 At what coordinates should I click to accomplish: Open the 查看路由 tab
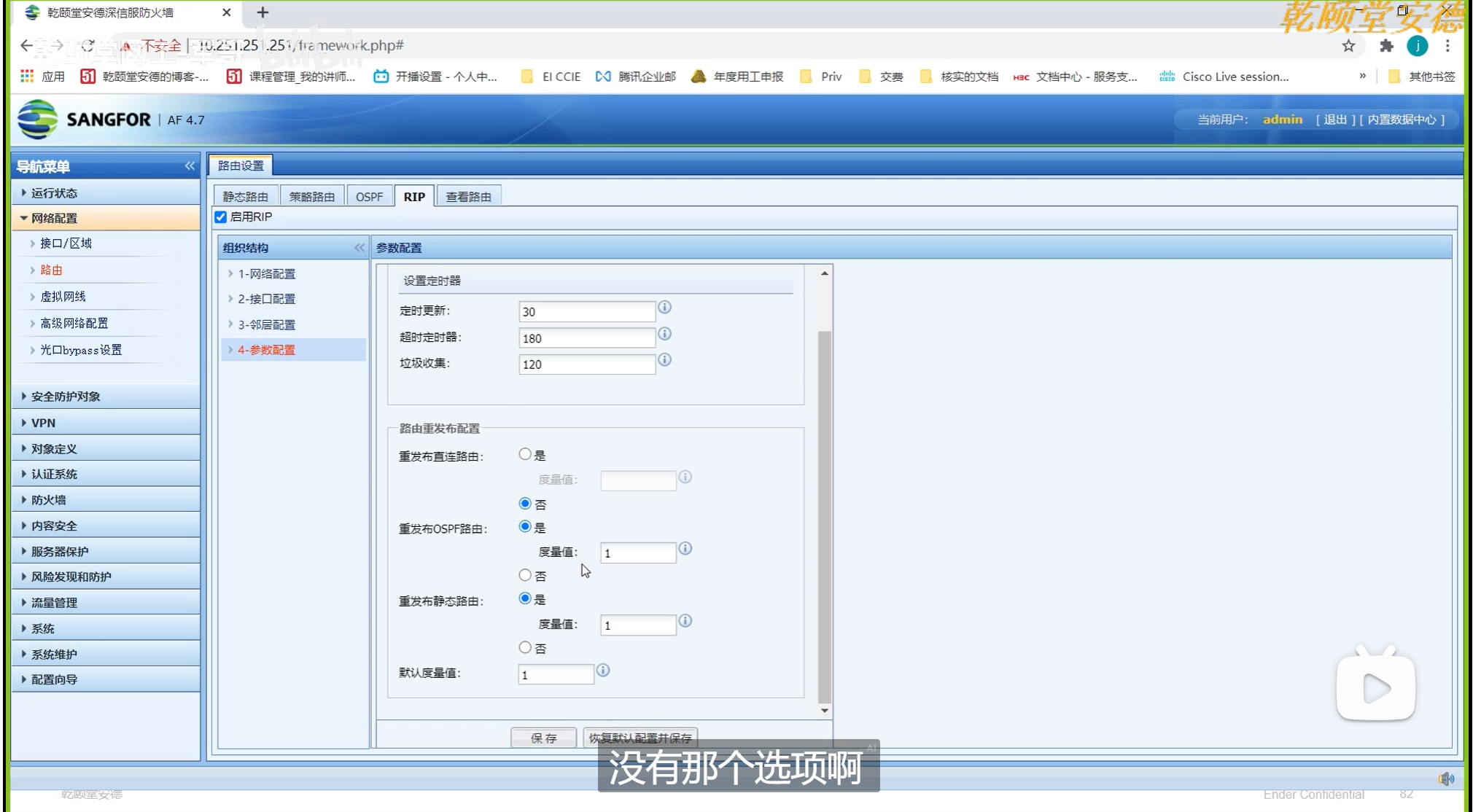pos(468,197)
